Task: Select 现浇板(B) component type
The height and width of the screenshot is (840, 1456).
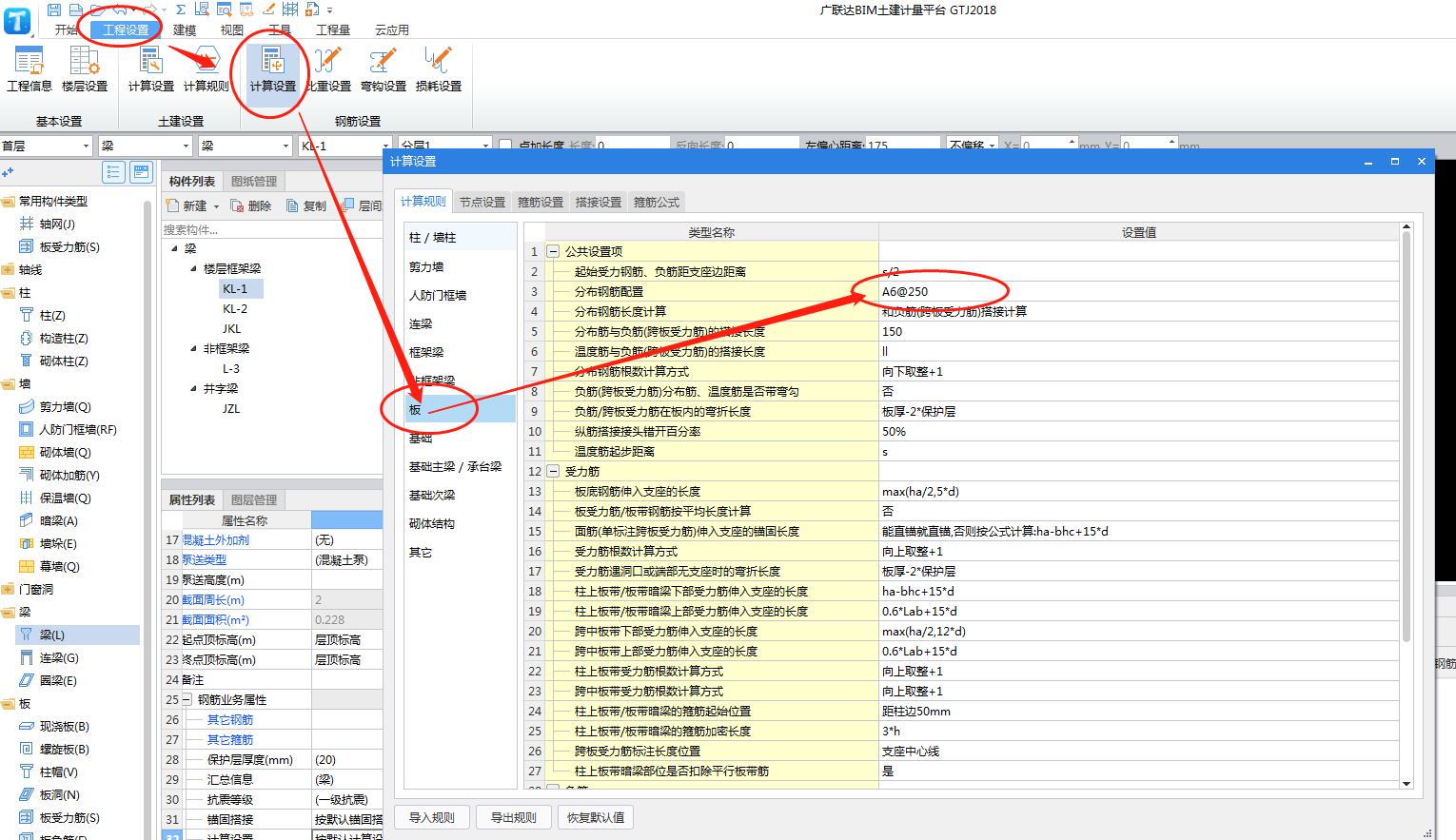Action: pyautogui.click(x=64, y=726)
